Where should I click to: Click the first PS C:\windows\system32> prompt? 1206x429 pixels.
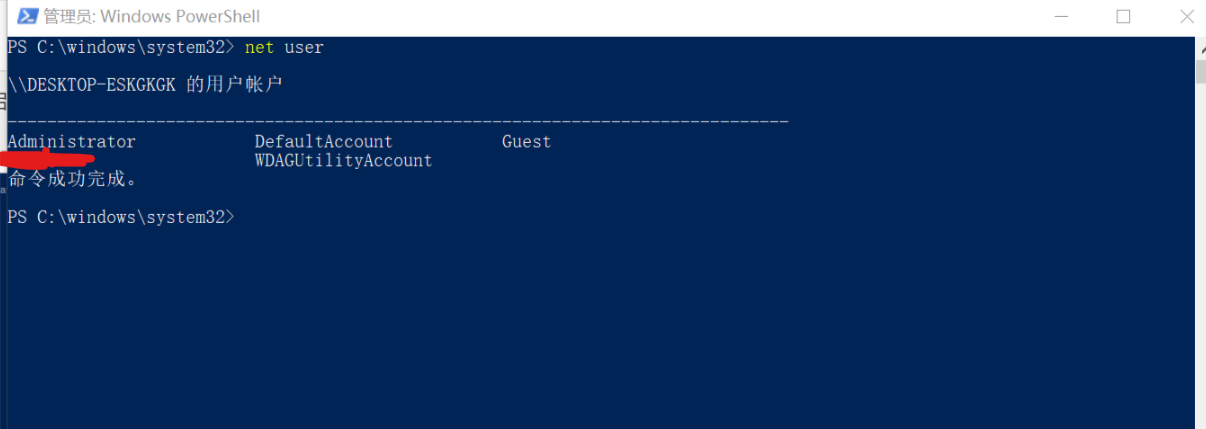pos(120,47)
